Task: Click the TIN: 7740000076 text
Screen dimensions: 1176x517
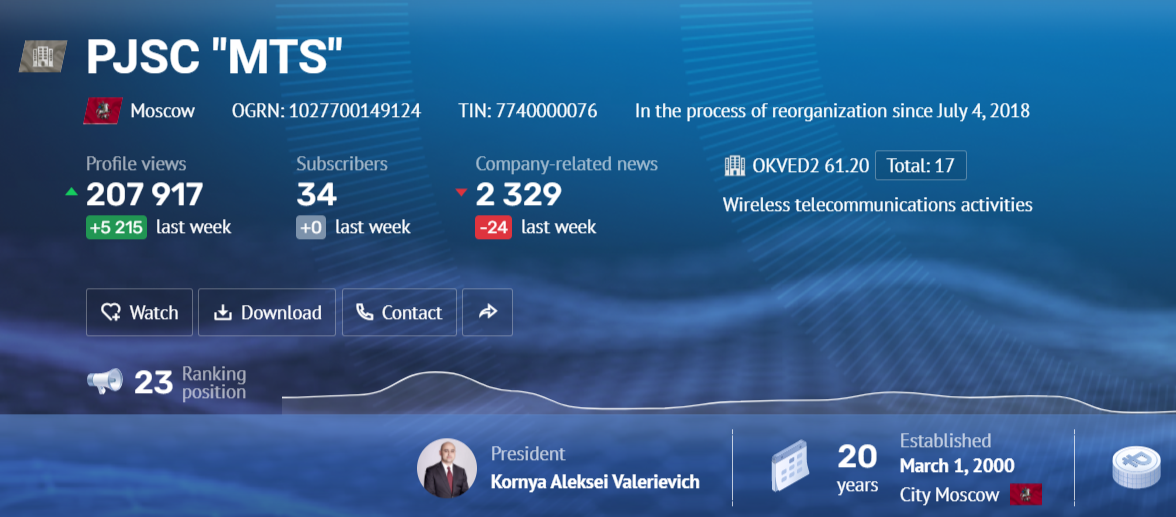Action: pyautogui.click(x=527, y=111)
